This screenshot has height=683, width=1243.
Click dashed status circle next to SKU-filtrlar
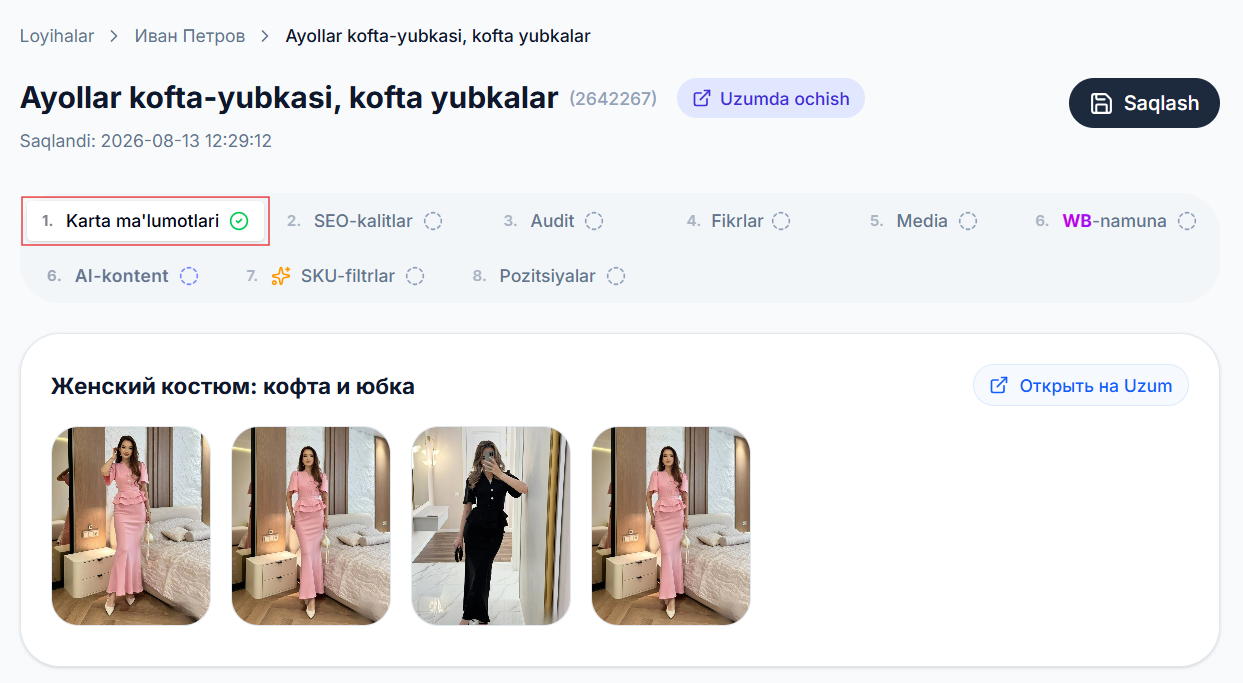coord(415,276)
